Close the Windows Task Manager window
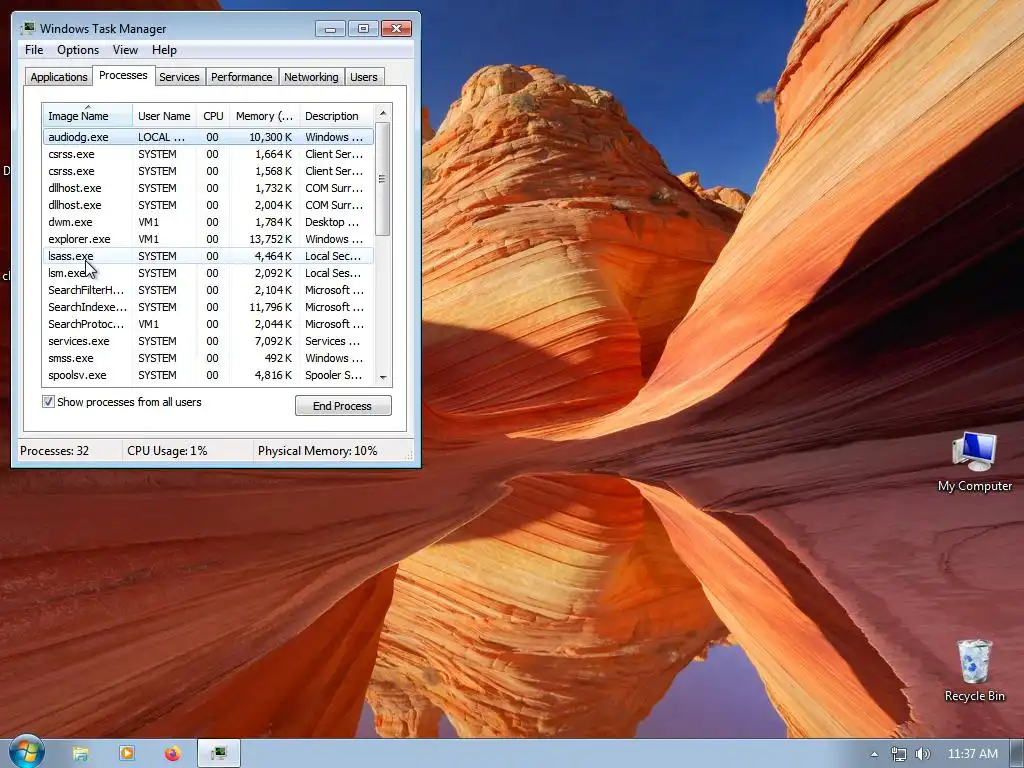This screenshot has width=1024, height=768. pyautogui.click(x=396, y=29)
